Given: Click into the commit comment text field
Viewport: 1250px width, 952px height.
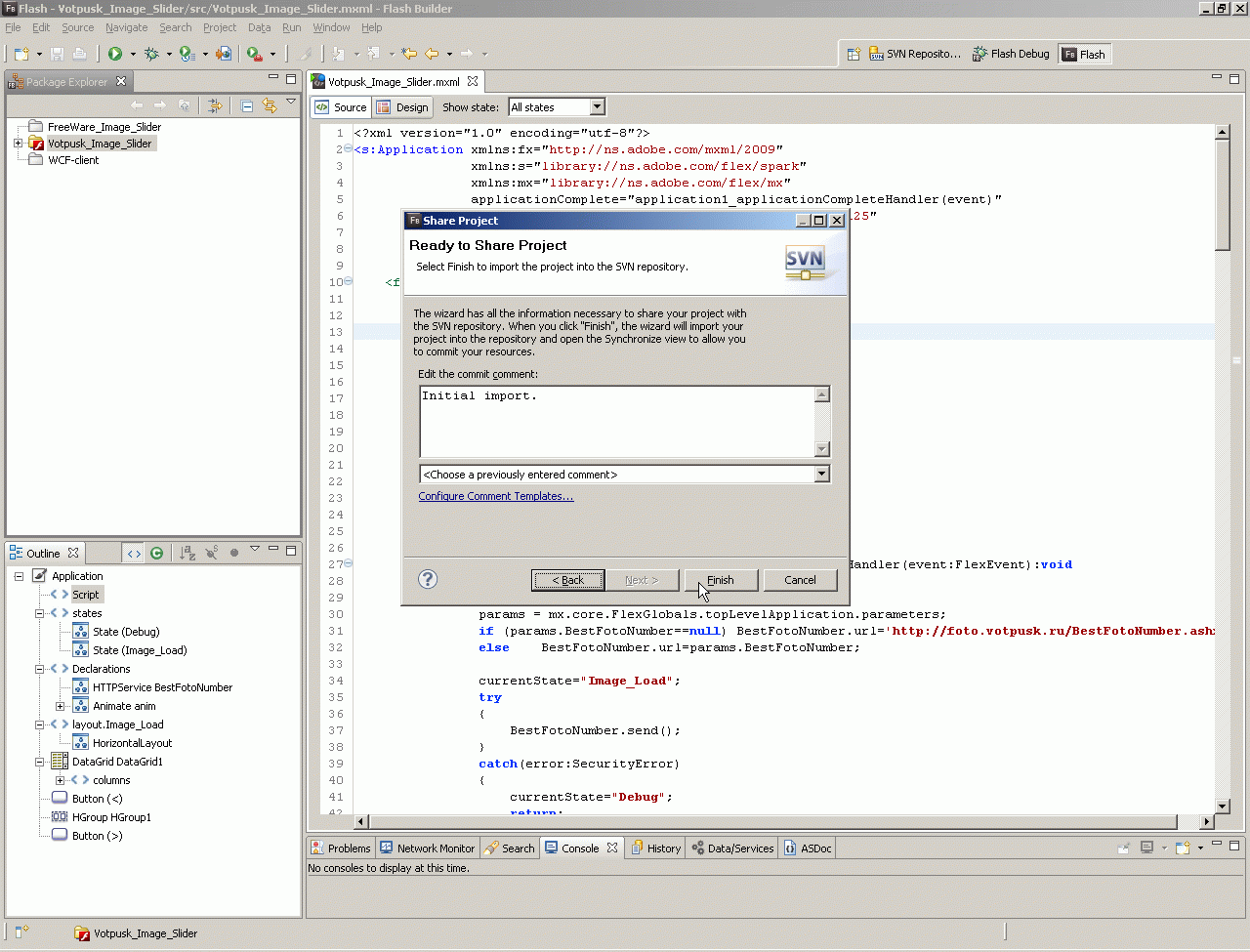Looking at the screenshot, I should tap(617, 422).
